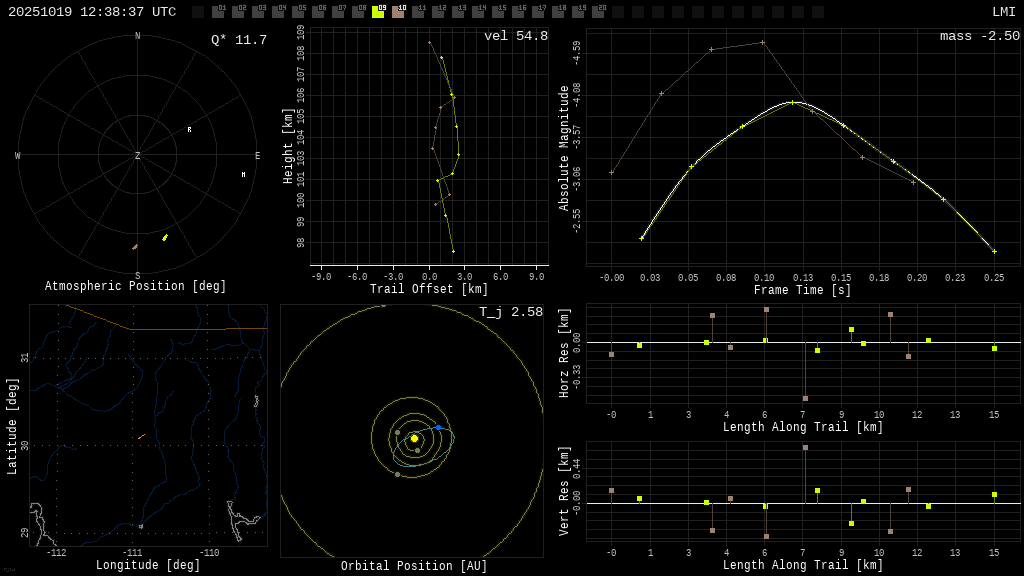Click the Z zenith marker in polar plot

tap(138, 156)
